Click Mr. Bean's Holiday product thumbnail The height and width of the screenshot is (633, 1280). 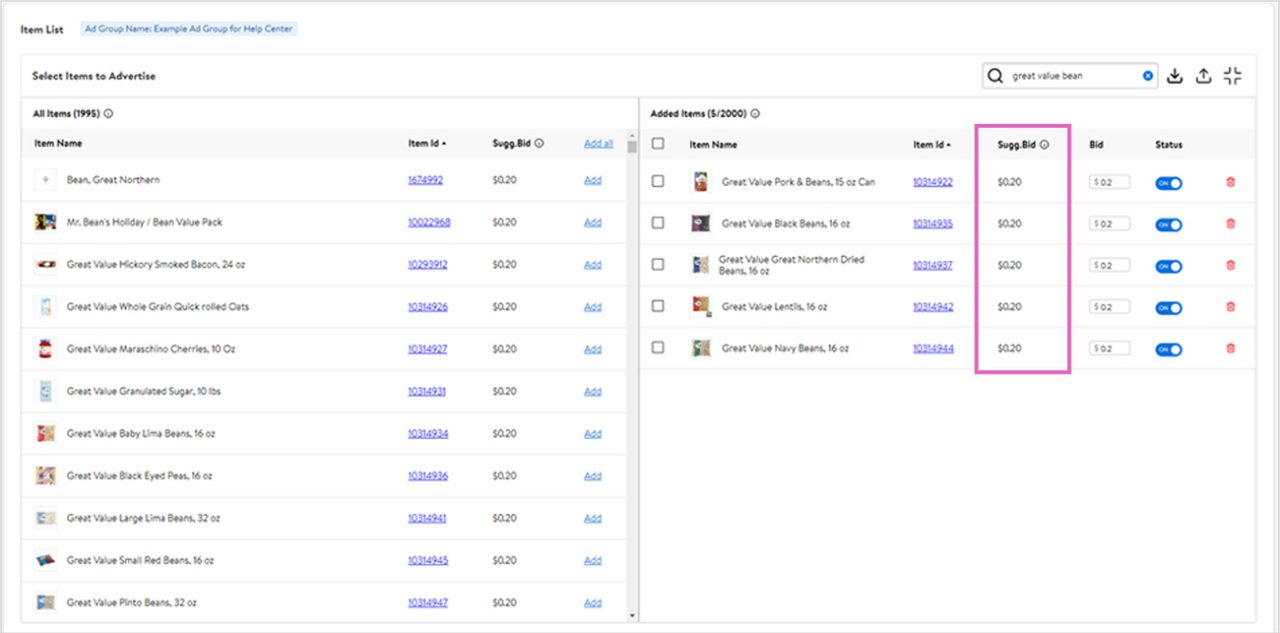tap(45, 222)
